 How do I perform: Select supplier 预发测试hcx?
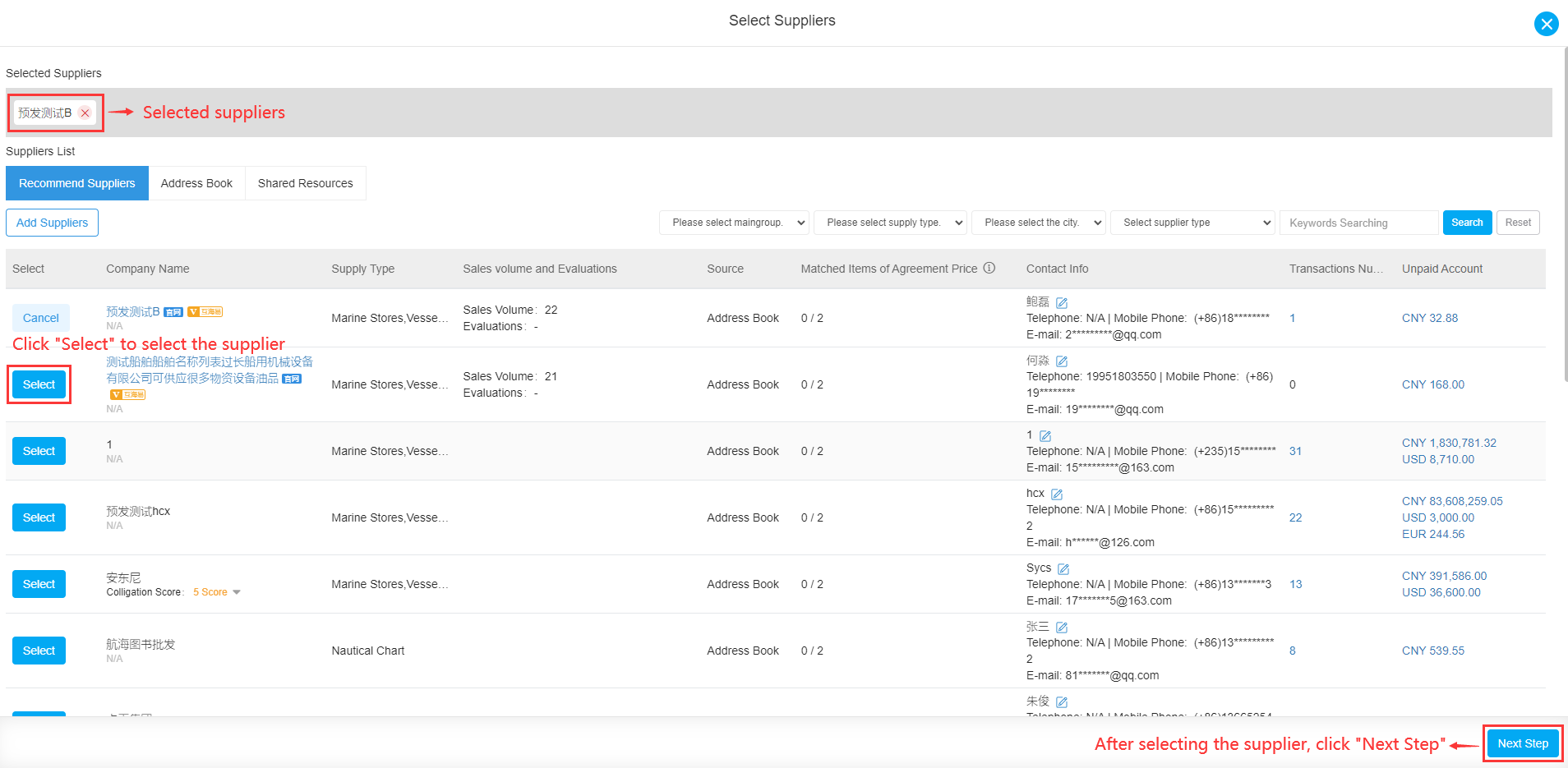[x=39, y=517]
